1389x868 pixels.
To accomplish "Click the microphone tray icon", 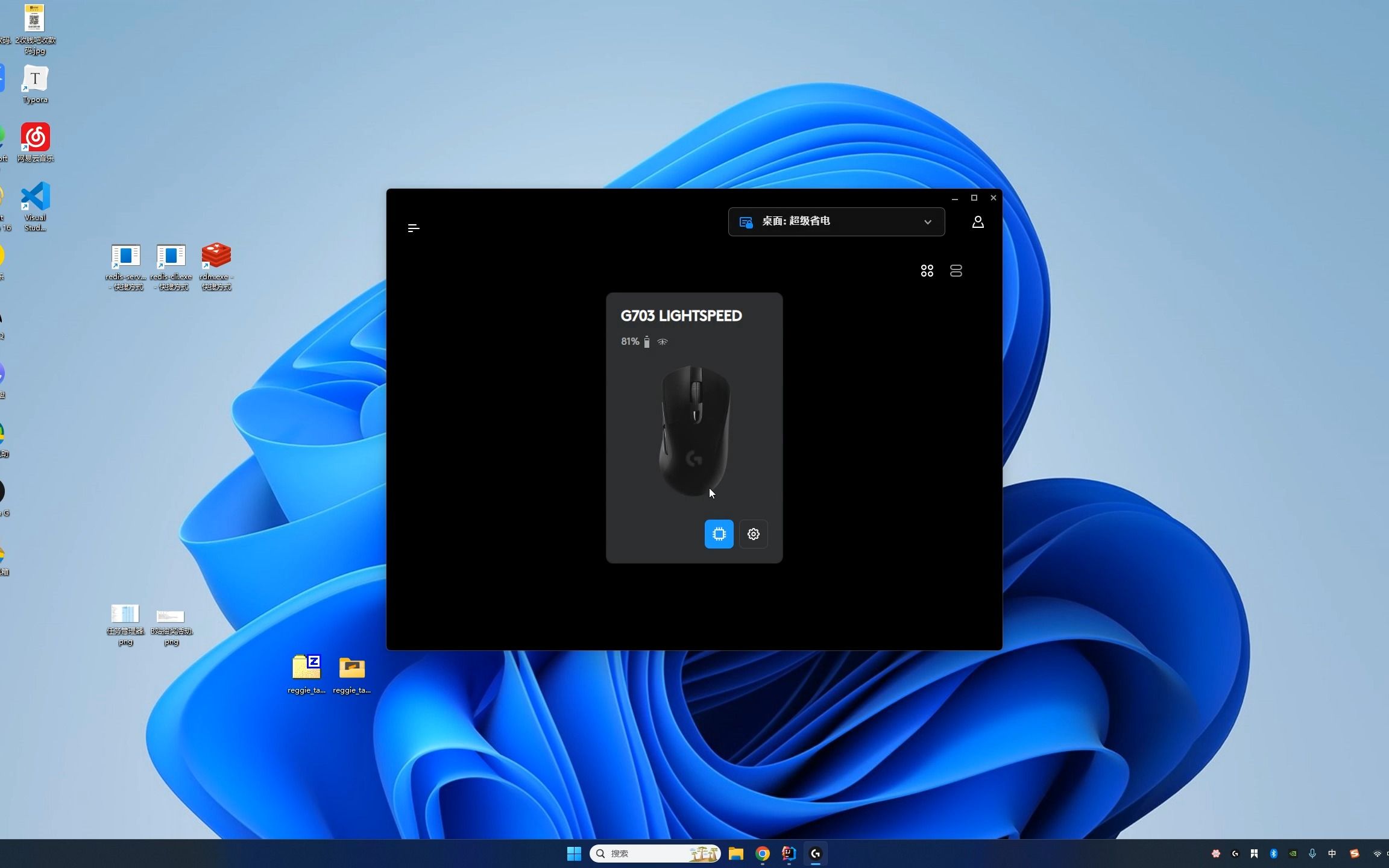I will point(1312,854).
